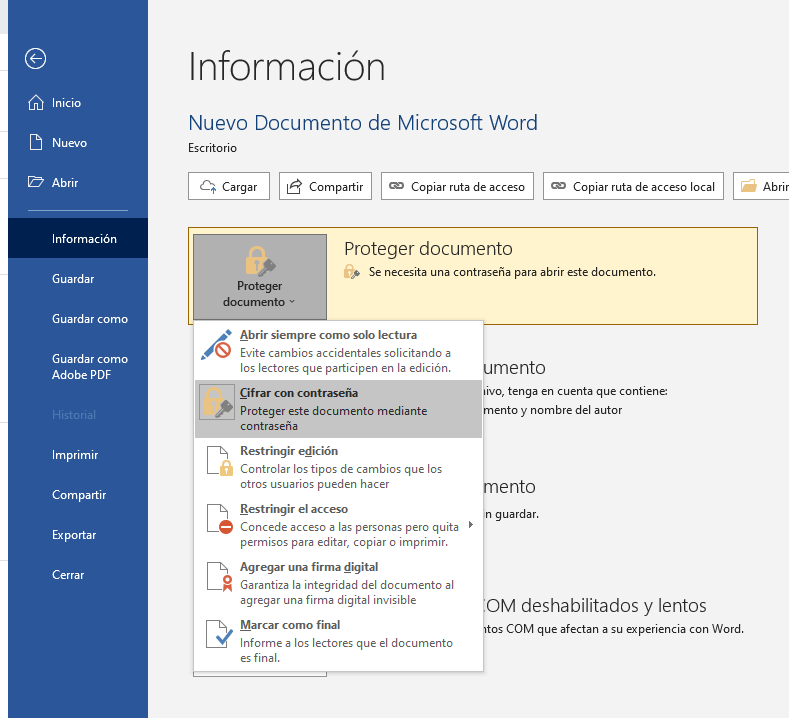
Task: Click the Nuevo blank page icon
Action: tap(36, 142)
